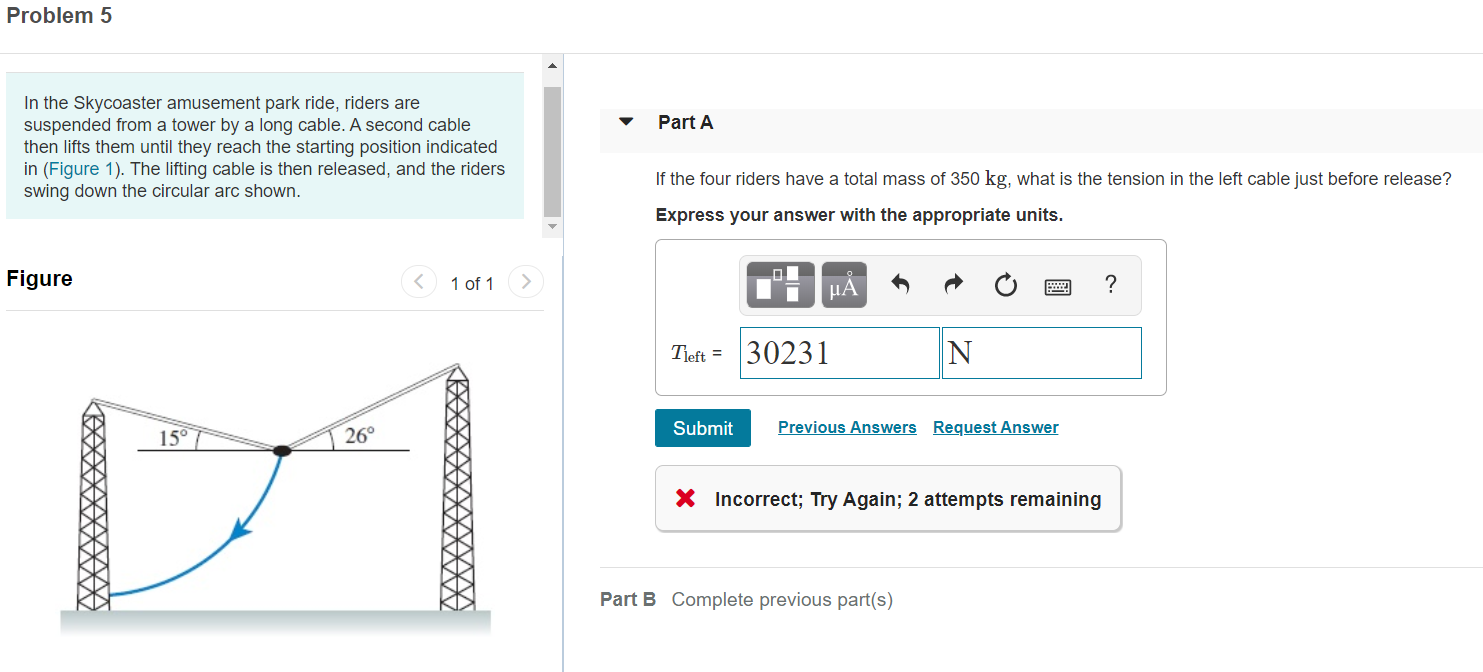Click the reset circular arrow icon

click(x=1005, y=287)
